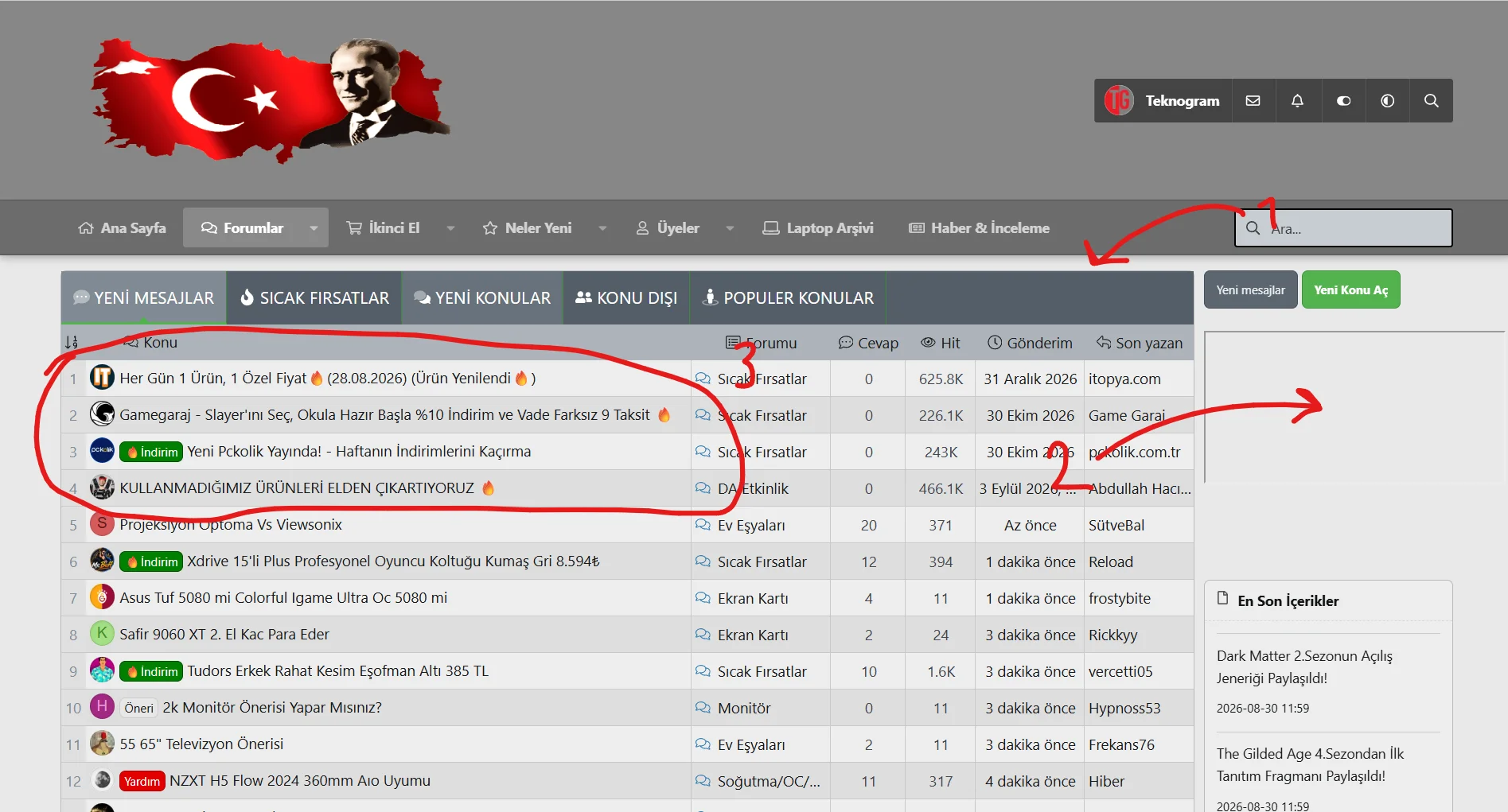Click avatar beside KULLANMADIĞIMIZ ÜRÜNLERİ topic
The width and height of the screenshot is (1508, 812).
pyautogui.click(x=102, y=487)
